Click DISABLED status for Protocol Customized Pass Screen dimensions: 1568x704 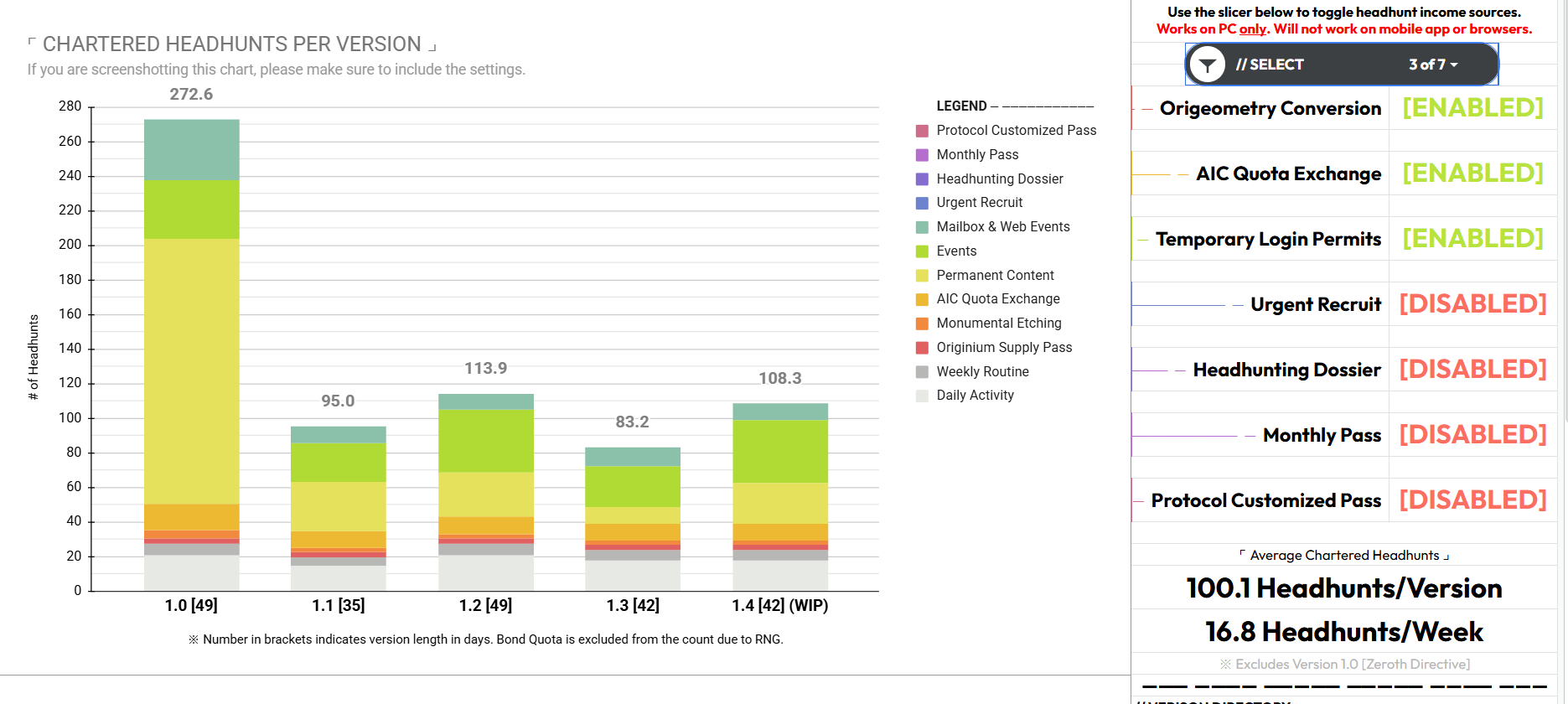[1472, 500]
